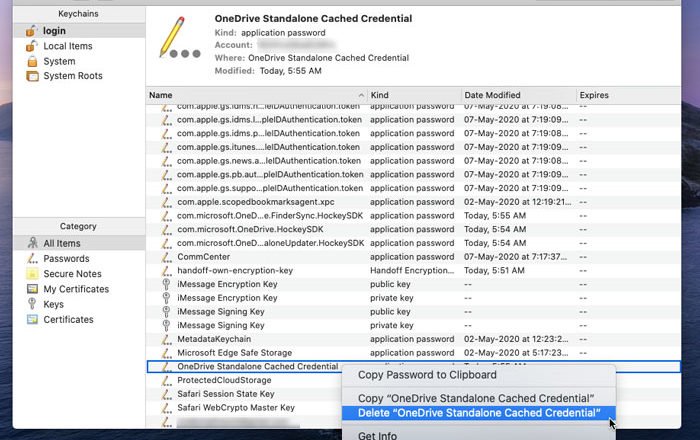Click key icon of iMessage Encryption Key public key
The width and height of the screenshot is (700, 440).
coord(166,284)
